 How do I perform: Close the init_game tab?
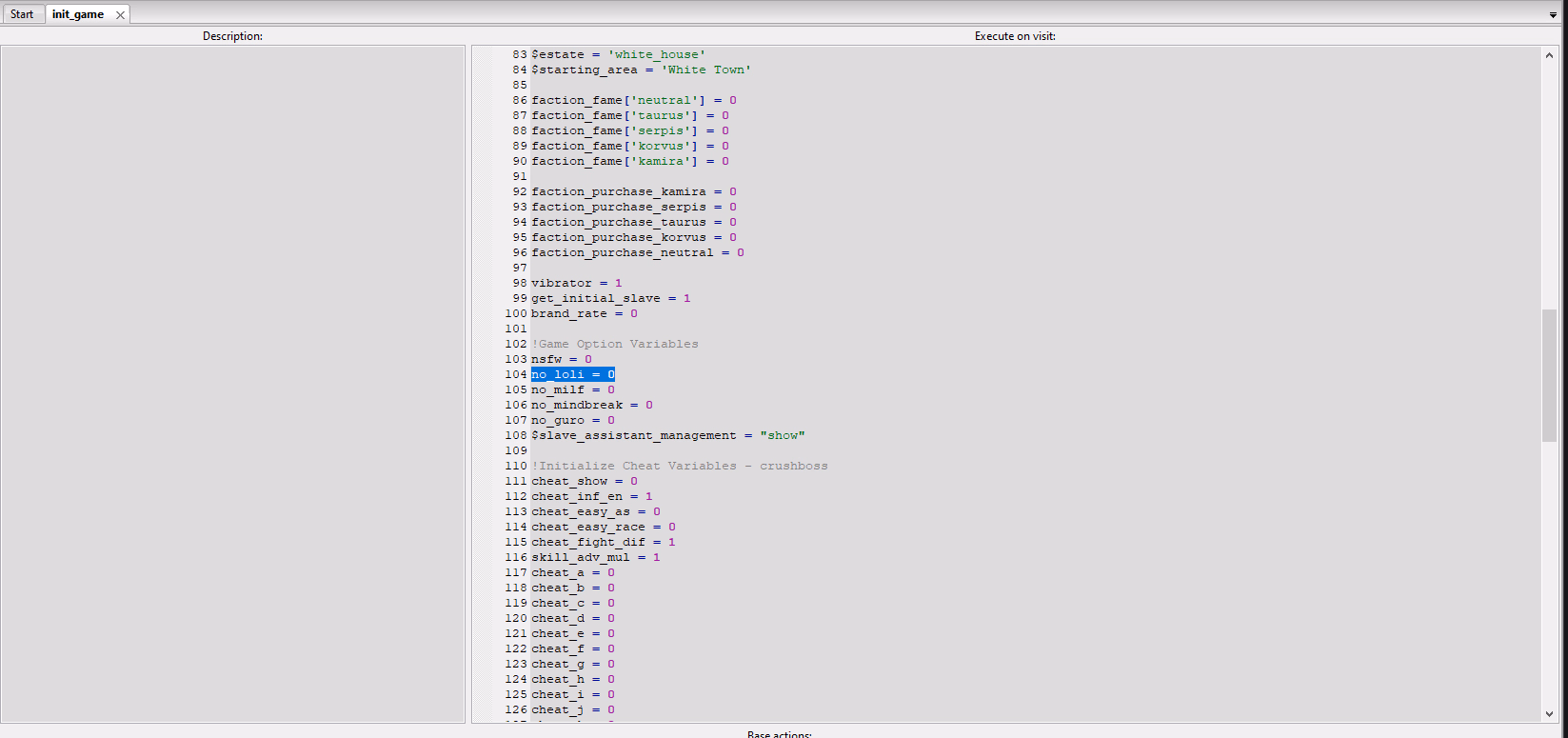tap(120, 15)
